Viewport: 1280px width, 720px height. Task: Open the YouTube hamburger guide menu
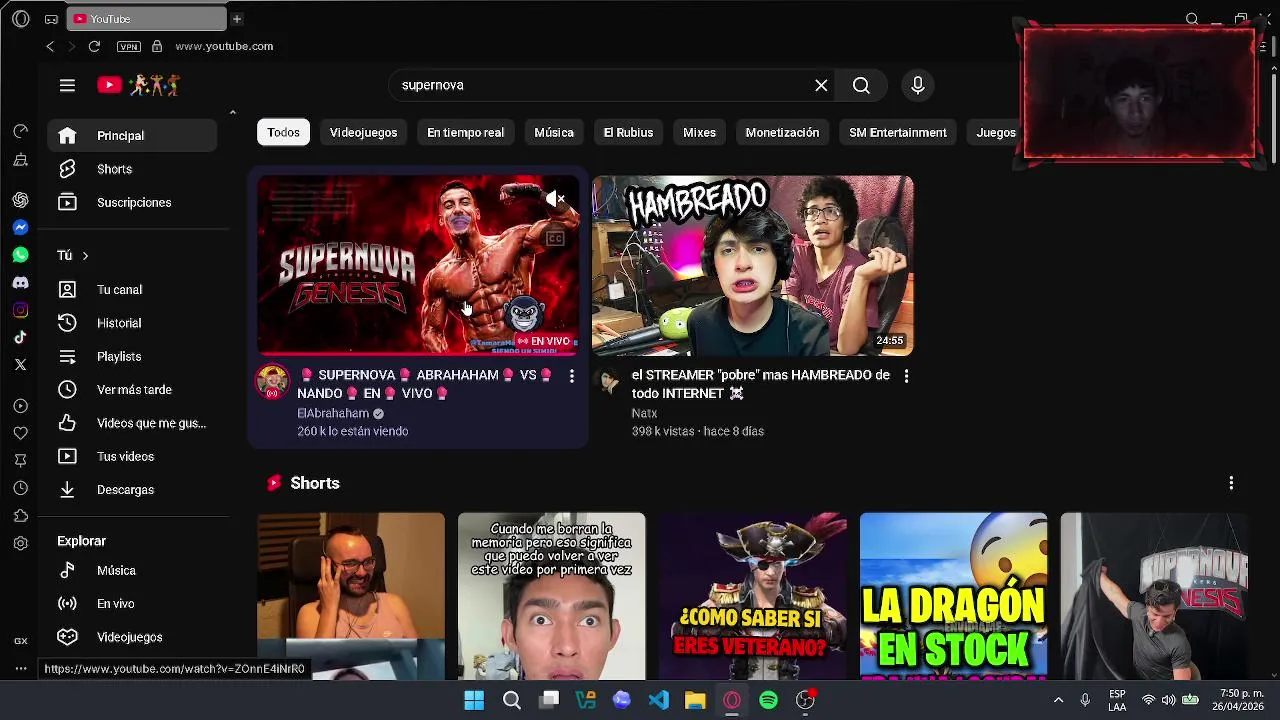67,85
